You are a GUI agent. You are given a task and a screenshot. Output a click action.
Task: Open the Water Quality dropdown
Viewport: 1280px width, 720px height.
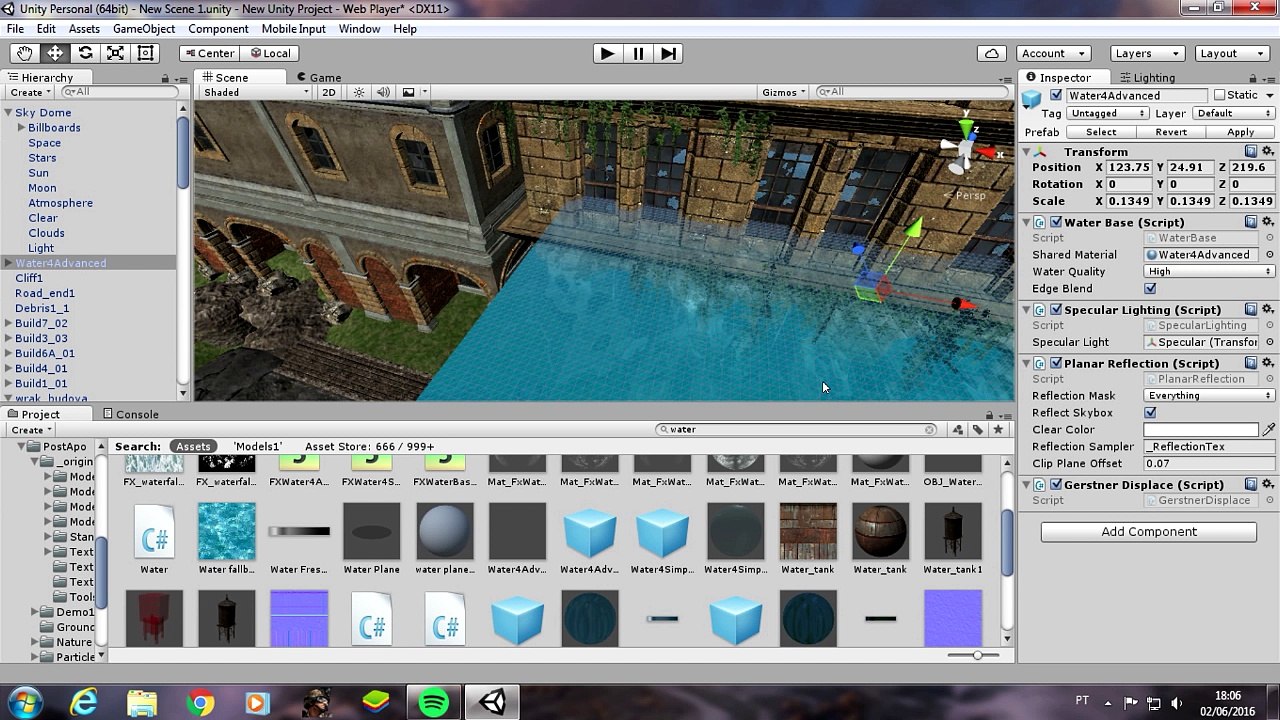click(1209, 272)
